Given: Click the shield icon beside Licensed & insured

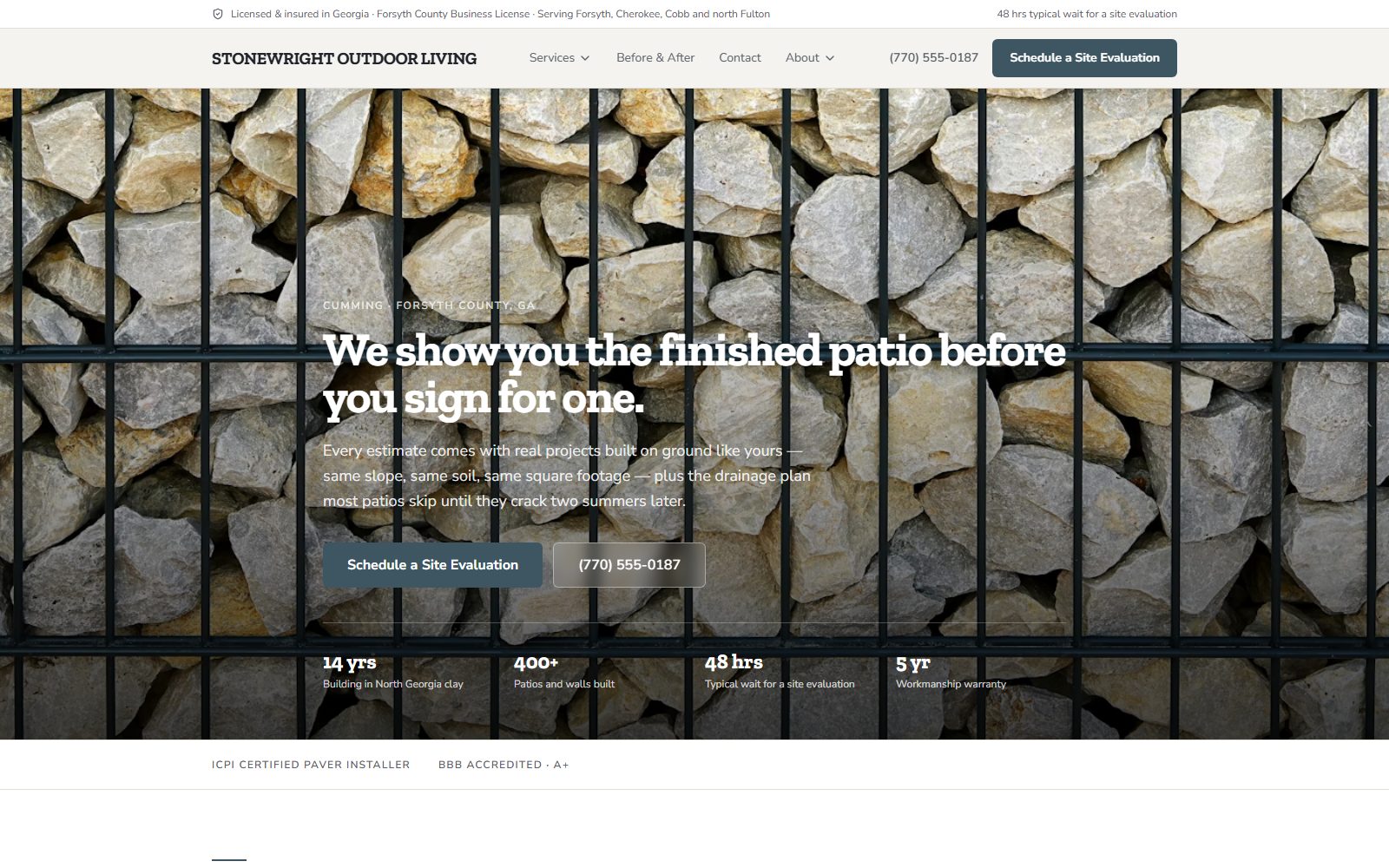Looking at the screenshot, I should coord(218,14).
